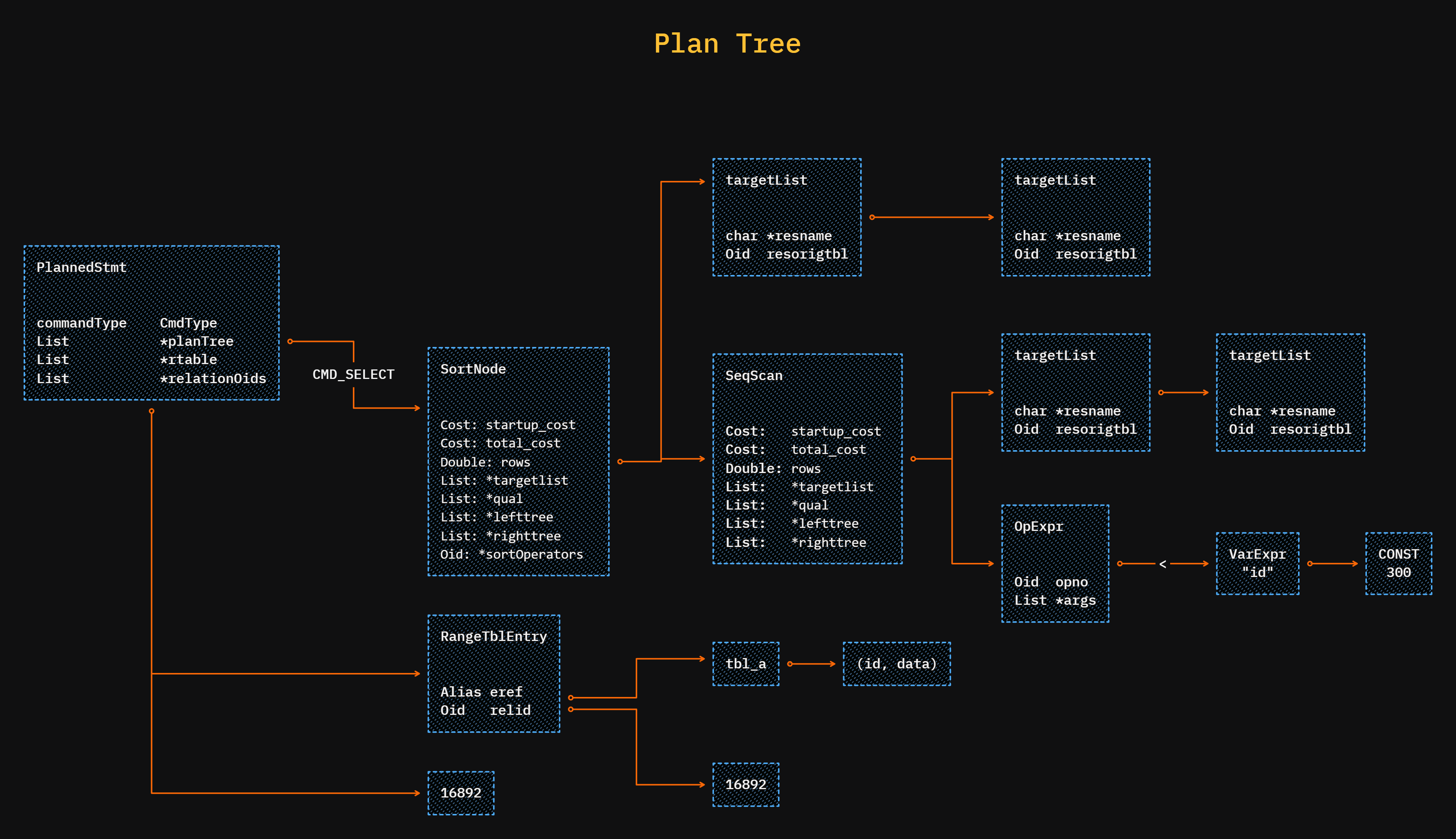
Task: Click the OpExpr node box
Action: (1055, 563)
